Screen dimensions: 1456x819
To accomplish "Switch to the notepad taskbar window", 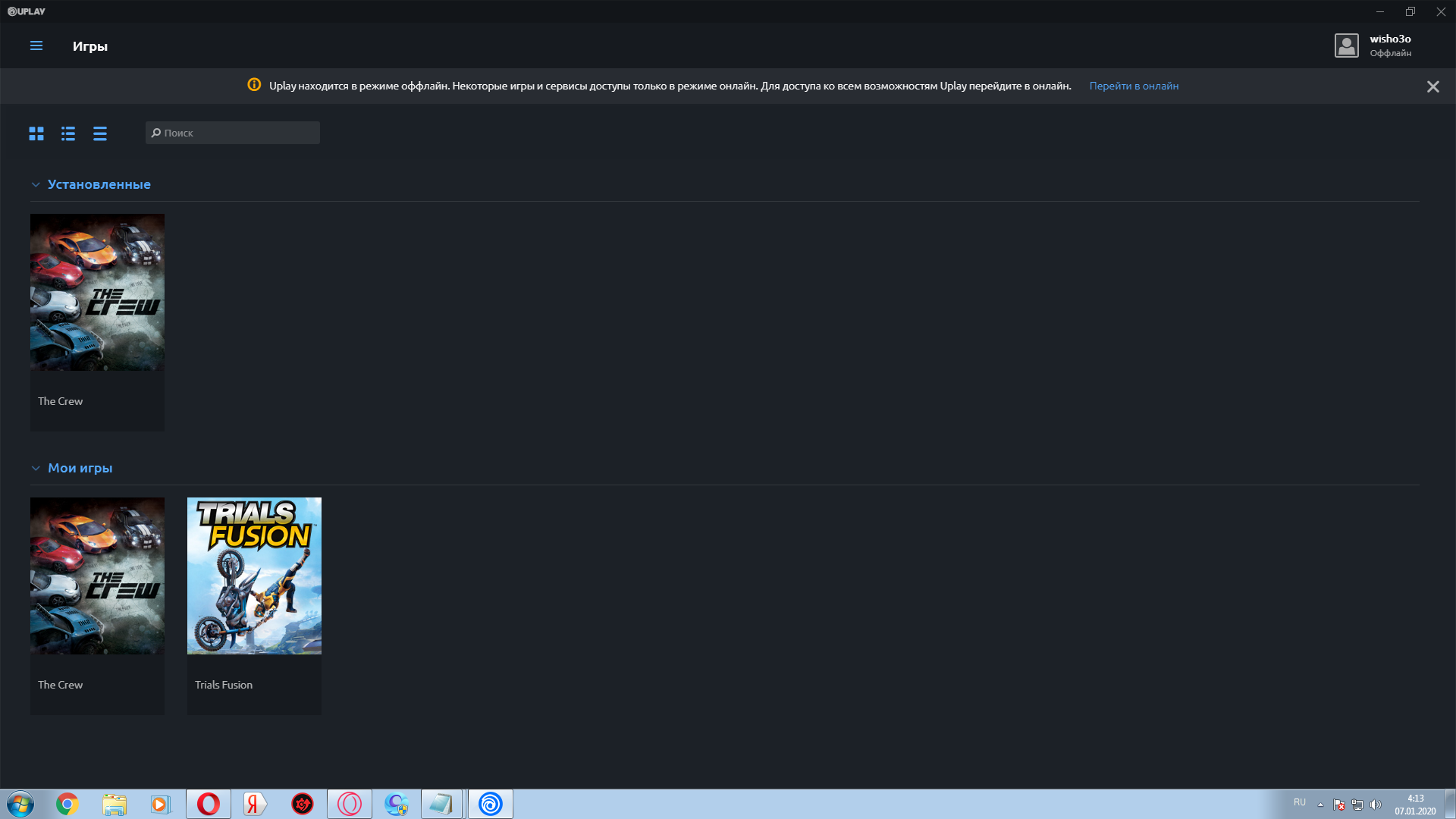I will (x=442, y=804).
